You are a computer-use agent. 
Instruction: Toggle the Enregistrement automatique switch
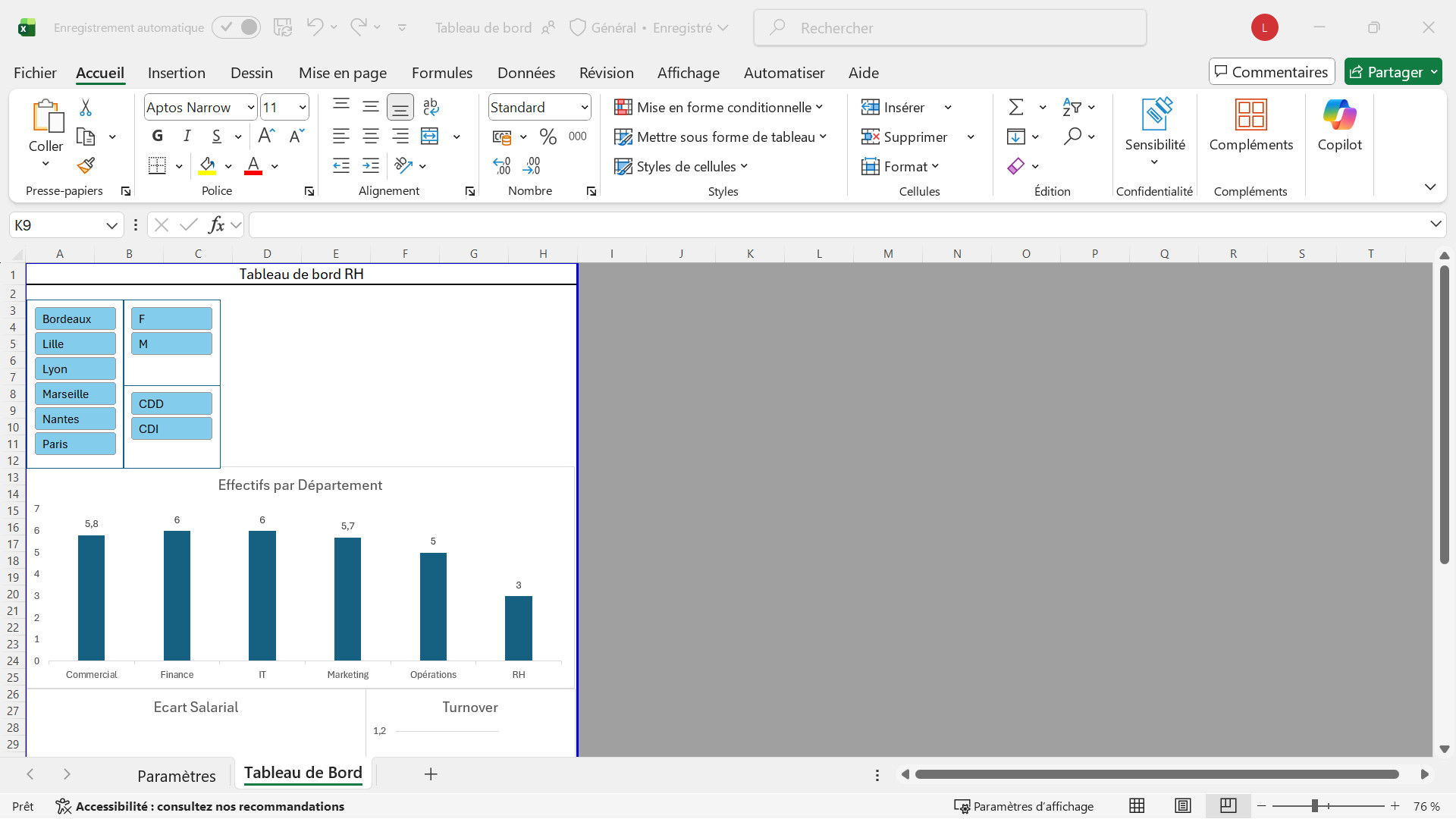(x=236, y=27)
